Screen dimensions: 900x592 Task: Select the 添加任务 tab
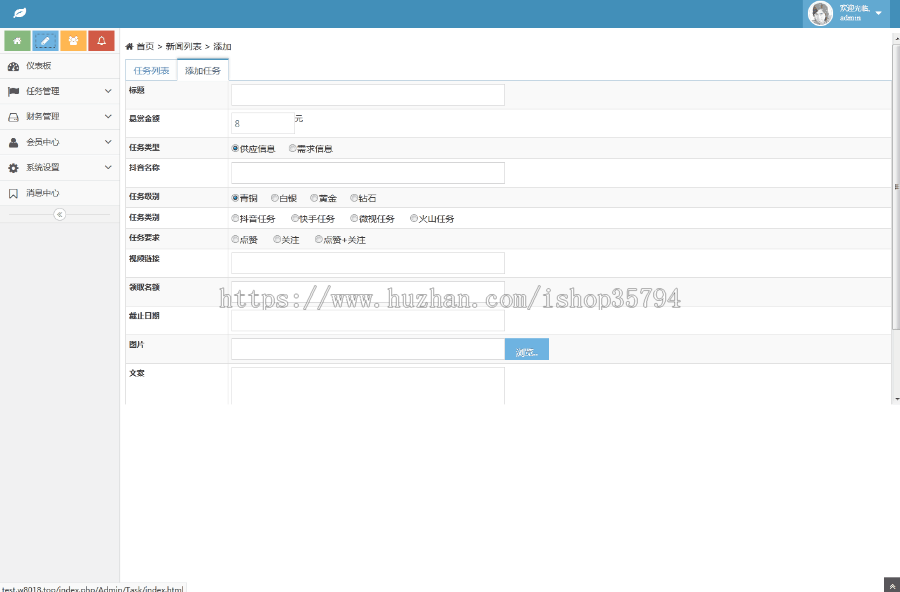click(203, 70)
